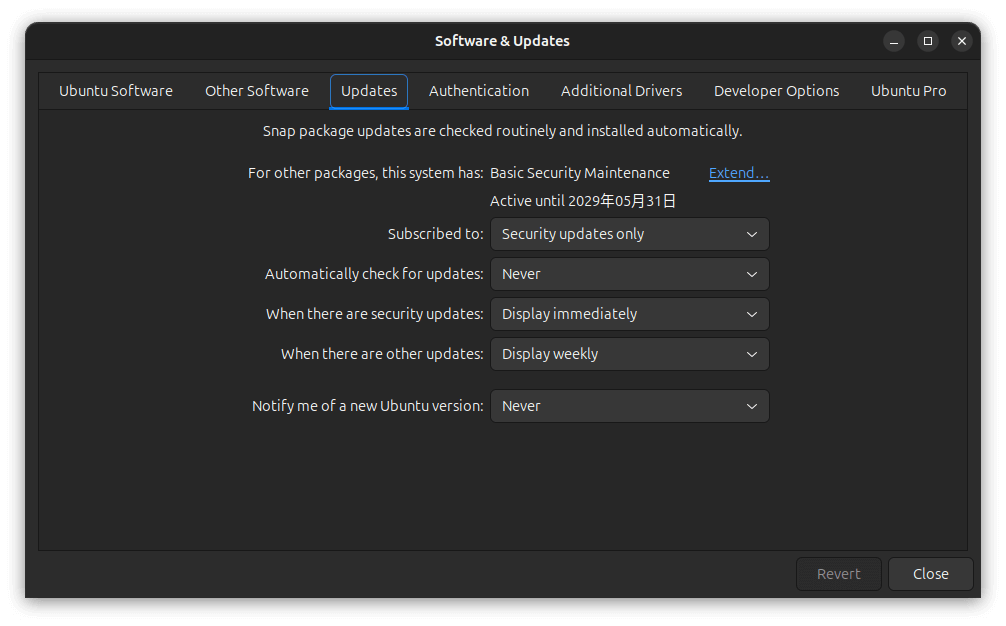Open the 'Automatically check for updates' dropdown
Screen dimensions: 1006x626
(629, 274)
